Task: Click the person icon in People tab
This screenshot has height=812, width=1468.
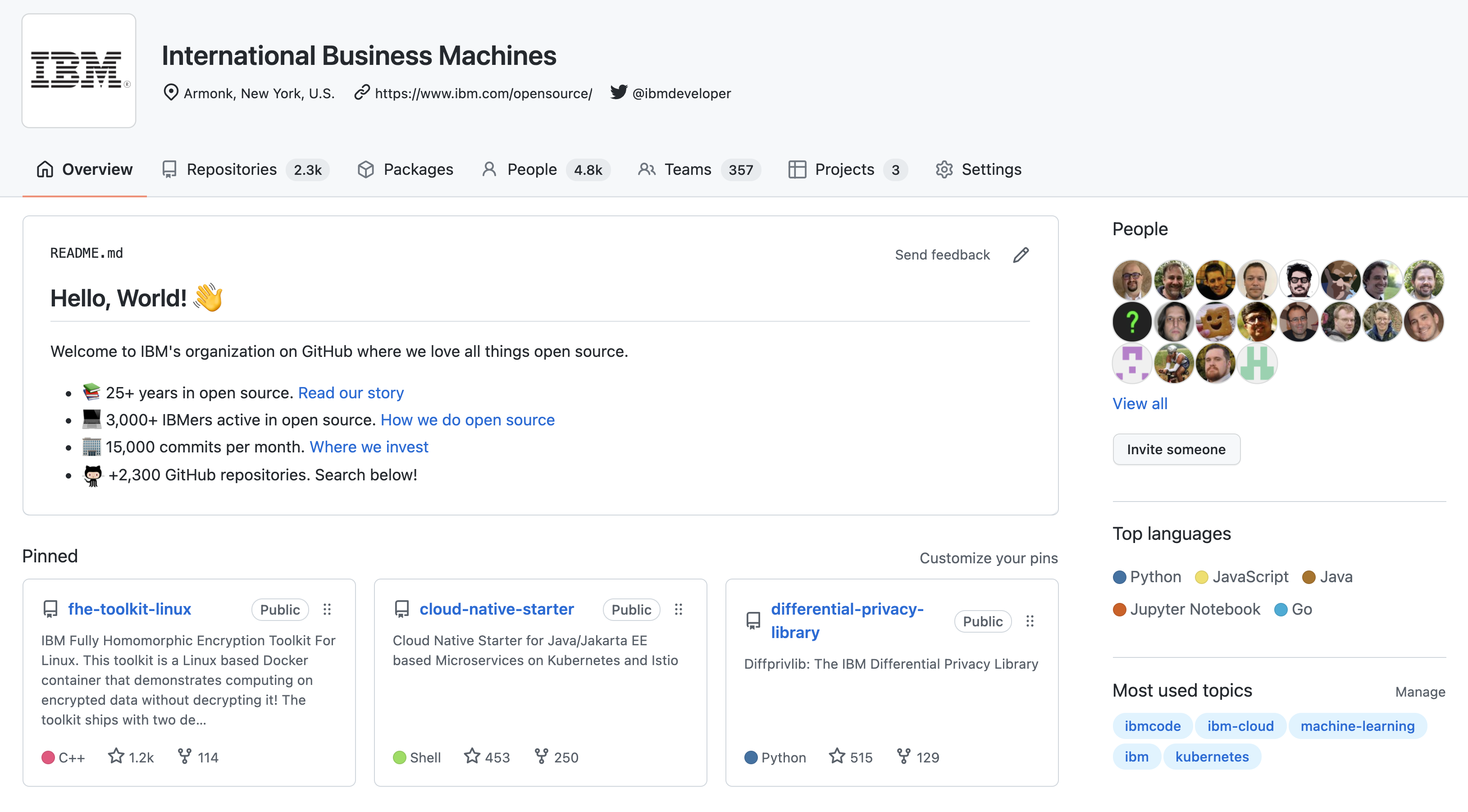Action: 489,169
